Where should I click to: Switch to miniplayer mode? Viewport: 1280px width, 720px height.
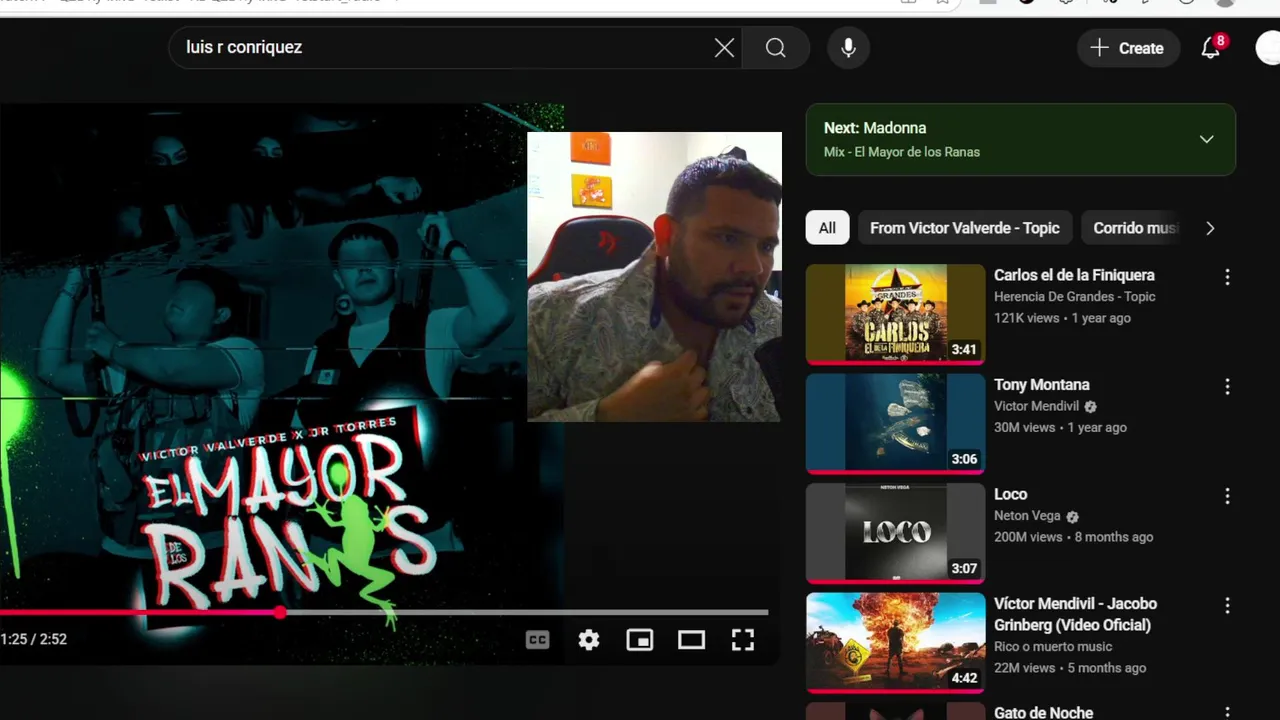point(640,640)
